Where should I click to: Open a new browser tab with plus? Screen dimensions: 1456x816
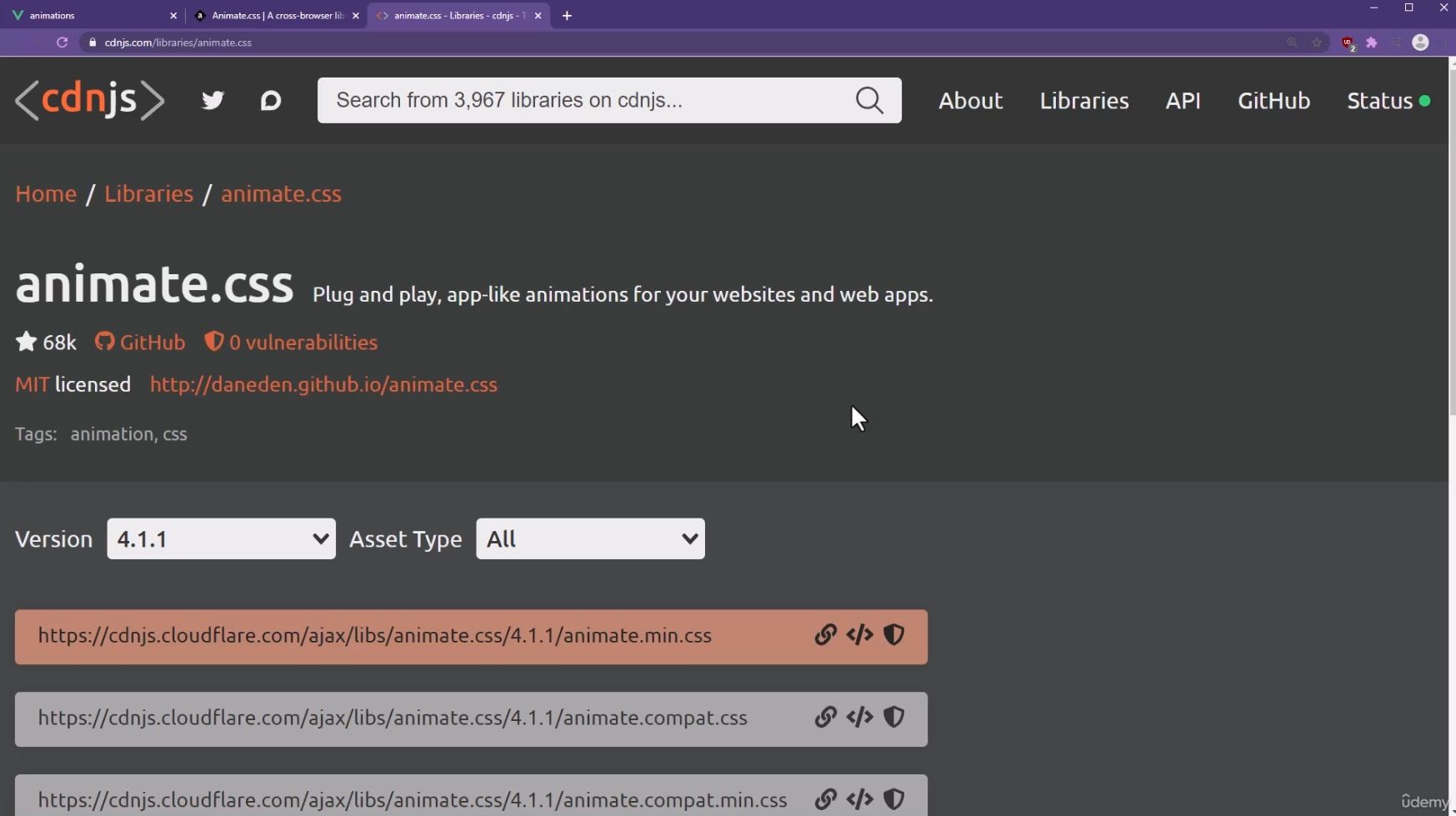pos(567,16)
